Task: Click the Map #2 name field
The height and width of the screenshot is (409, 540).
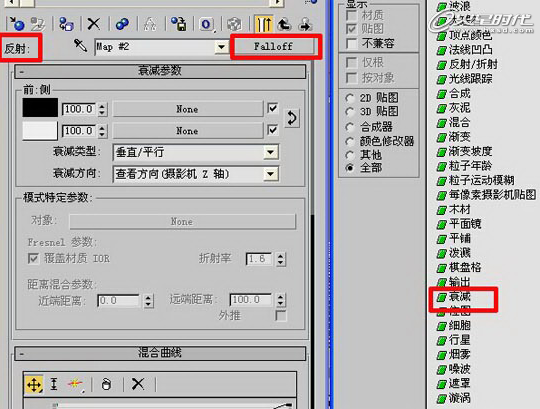Action: point(155,47)
